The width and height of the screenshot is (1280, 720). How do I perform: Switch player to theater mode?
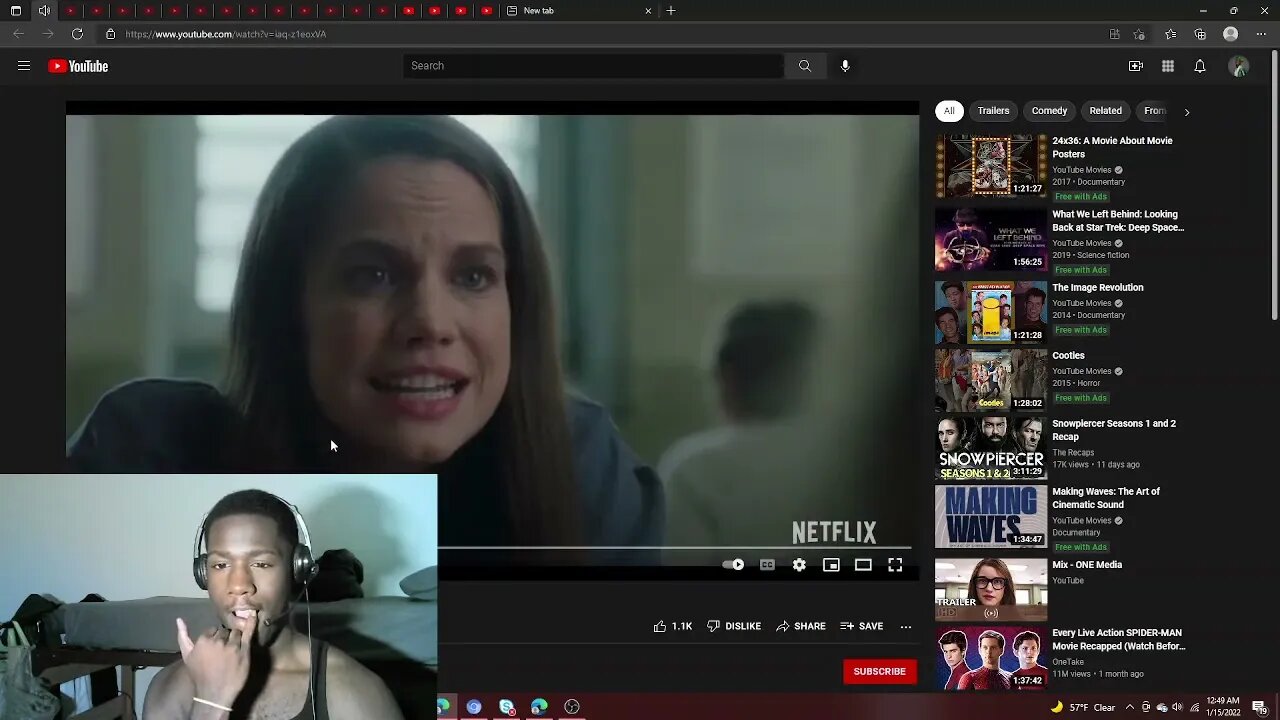tap(863, 565)
